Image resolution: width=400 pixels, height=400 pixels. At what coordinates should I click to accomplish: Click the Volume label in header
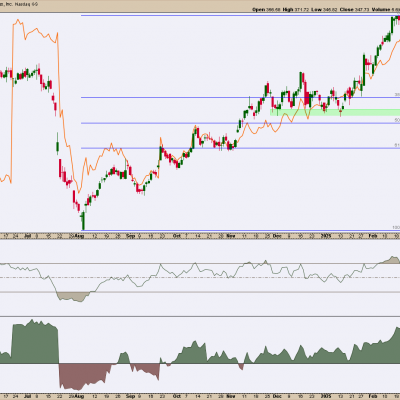[x=381, y=10]
